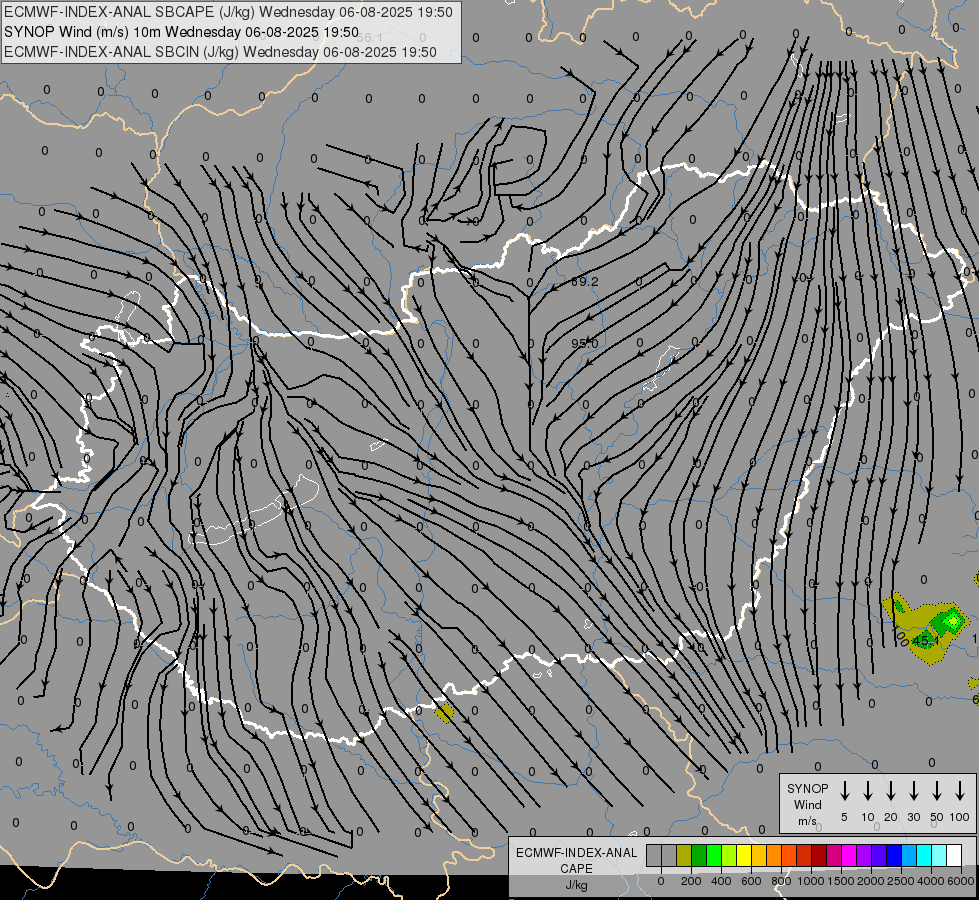Click the '95.0' value on the map
Viewport: 979px width, 900px height.
coord(584,344)
